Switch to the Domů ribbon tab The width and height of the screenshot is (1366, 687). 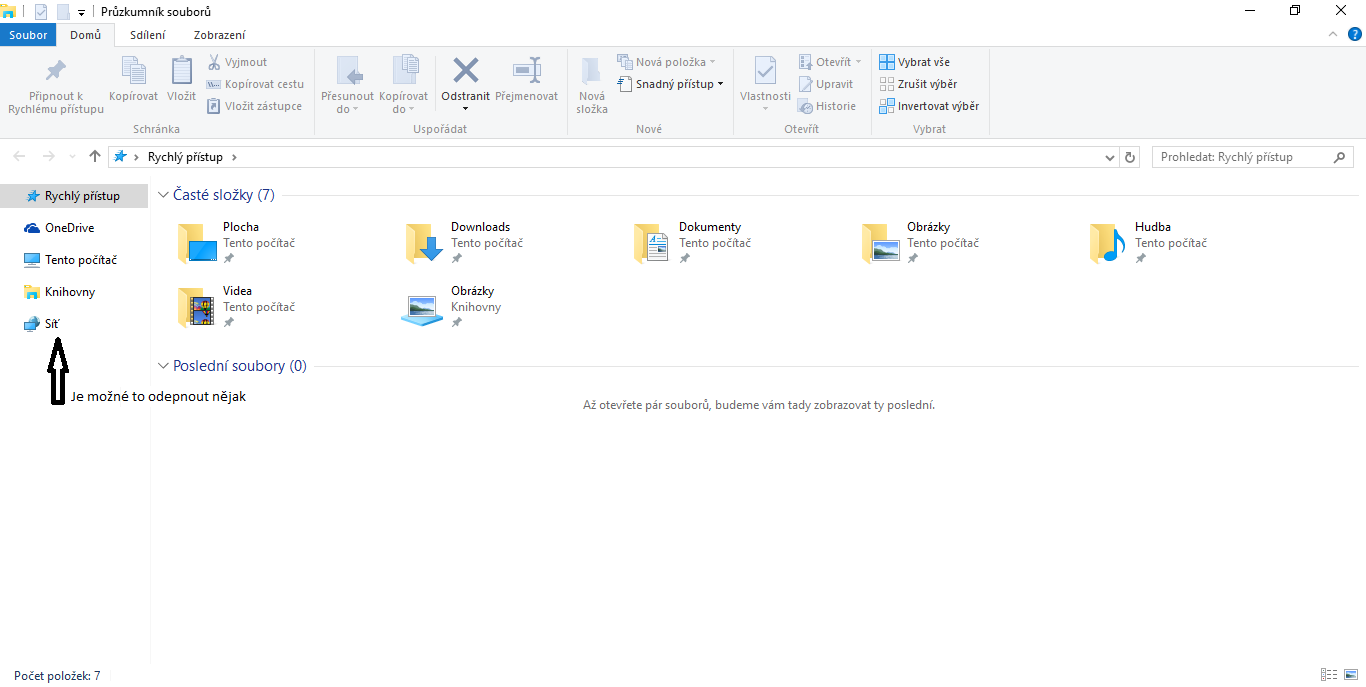(85, 35)
